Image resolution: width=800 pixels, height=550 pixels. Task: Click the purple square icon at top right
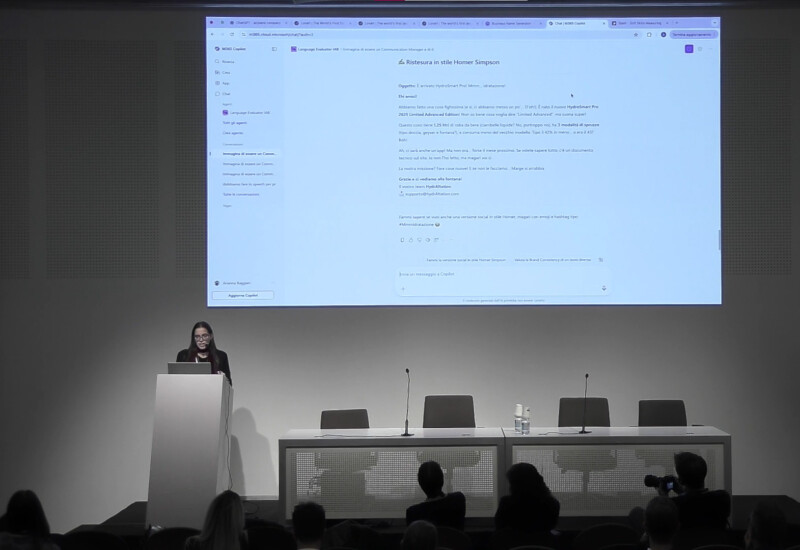pos(689,48)
